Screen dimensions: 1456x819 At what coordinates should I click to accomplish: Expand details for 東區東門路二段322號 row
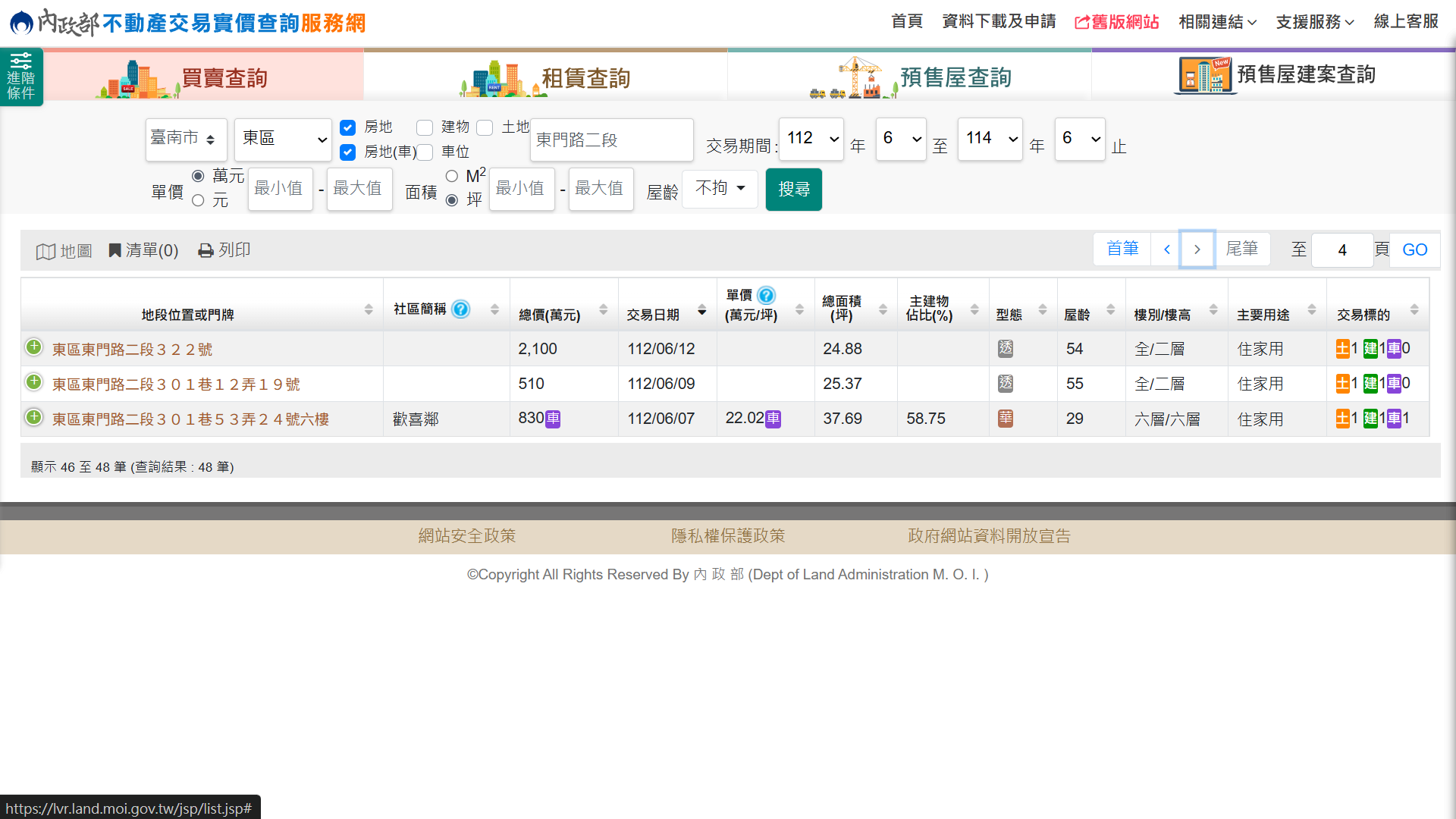(x=33, y=347)
